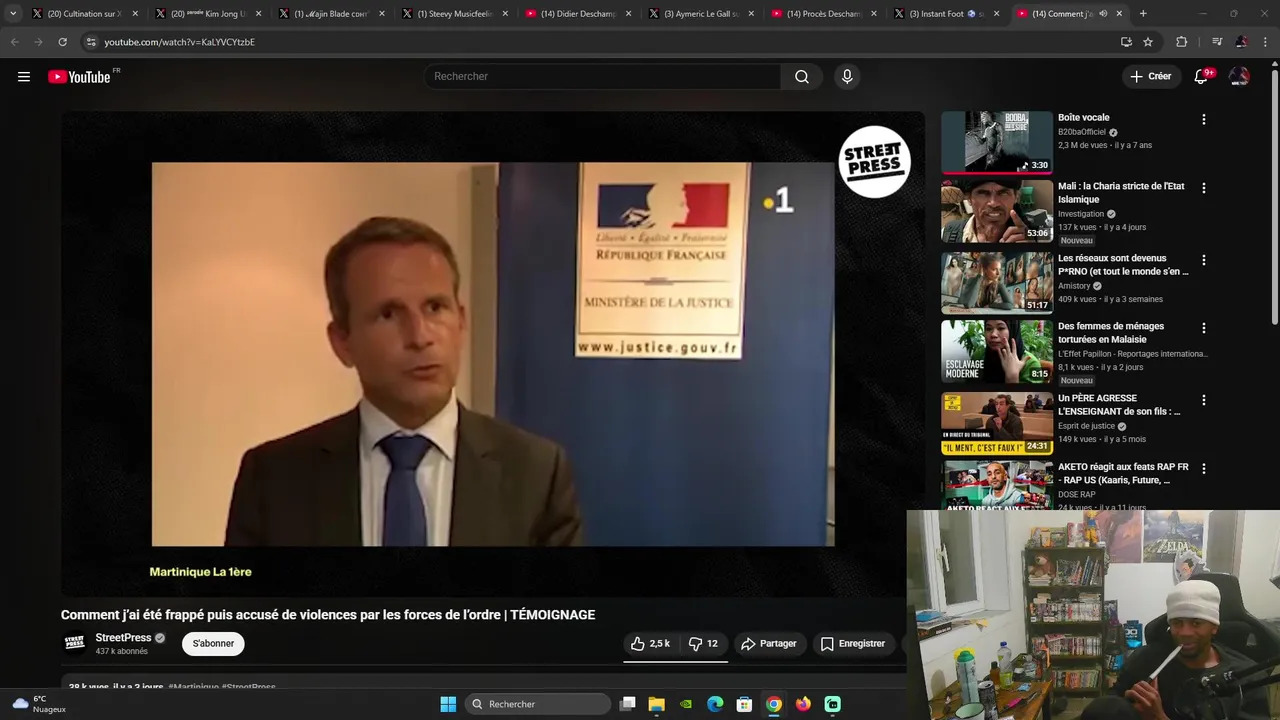
Task: Save the video with Enregistrer
Action: [x=853, y=644]
